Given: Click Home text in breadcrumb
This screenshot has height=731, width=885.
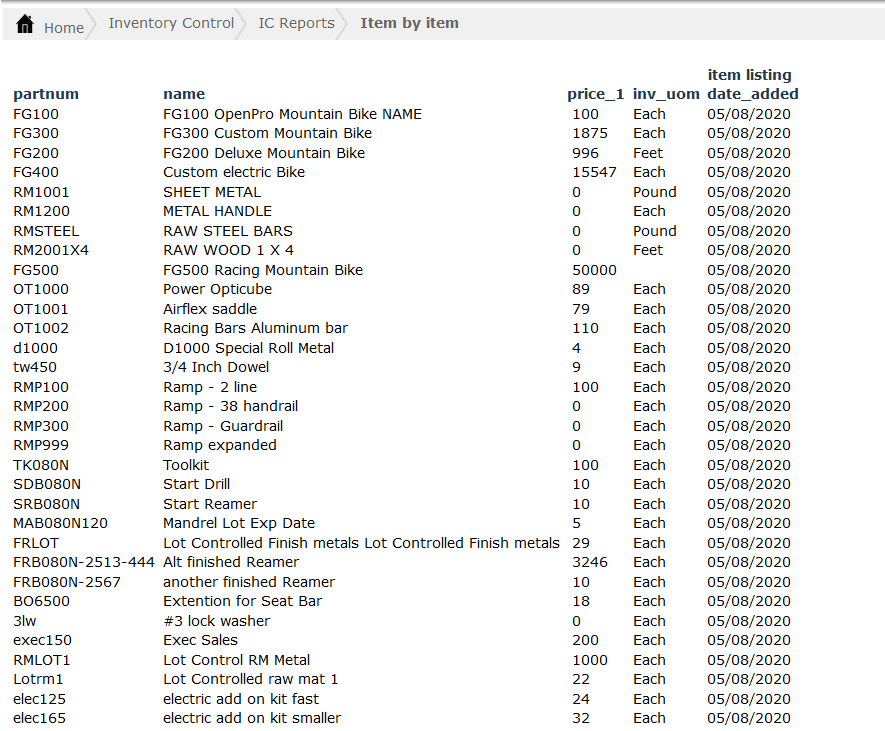Looking at the screenshot, I should coord(64,28).
